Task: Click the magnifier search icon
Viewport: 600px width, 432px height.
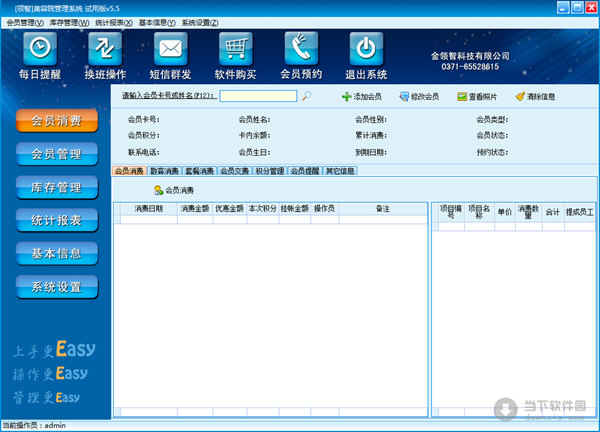Action: pyautogui.click(x=307, y=96)
